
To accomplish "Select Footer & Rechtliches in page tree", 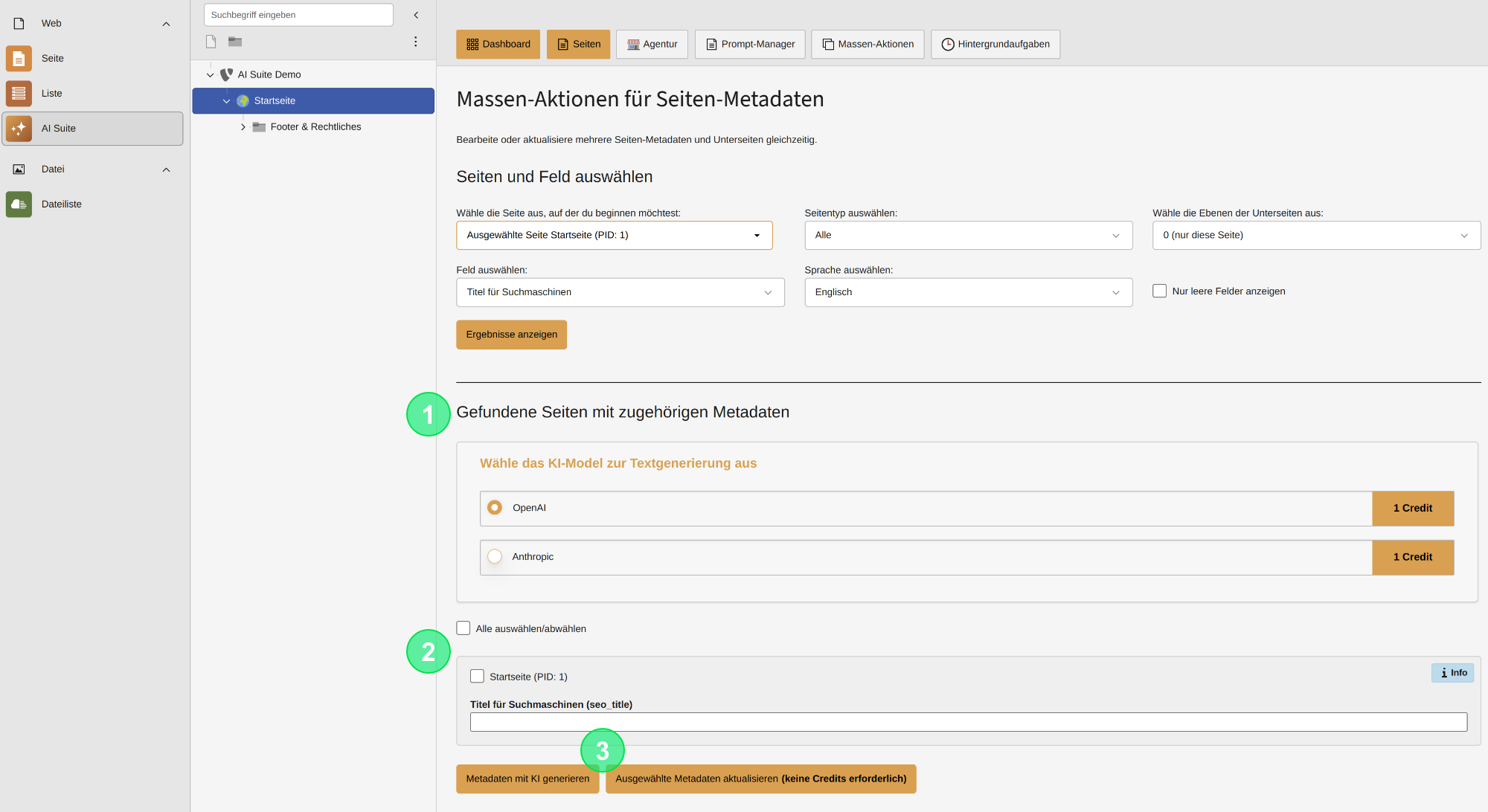I will click(315, 127).
